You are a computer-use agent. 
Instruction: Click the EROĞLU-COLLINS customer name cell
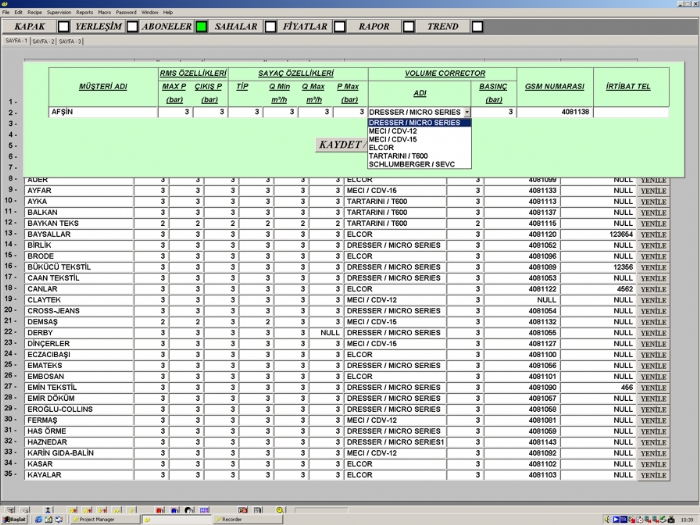coord(79,409)
